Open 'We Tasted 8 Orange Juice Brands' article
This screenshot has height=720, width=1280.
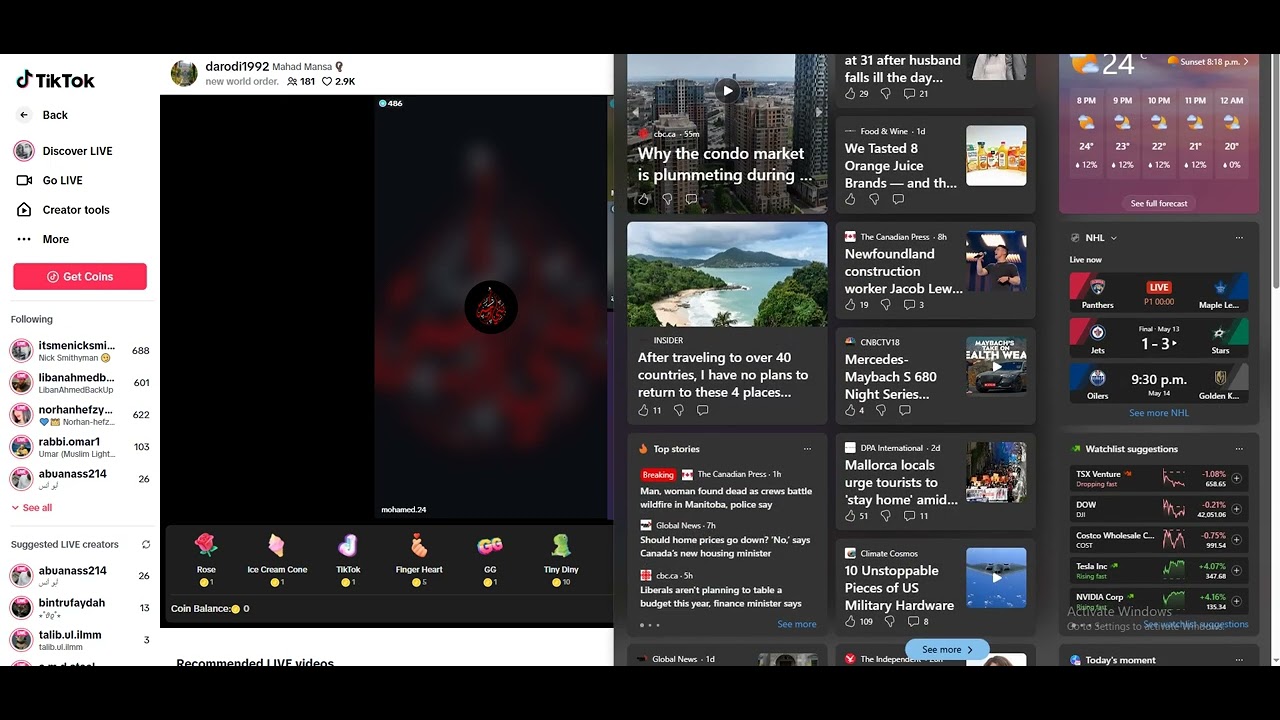900,165
